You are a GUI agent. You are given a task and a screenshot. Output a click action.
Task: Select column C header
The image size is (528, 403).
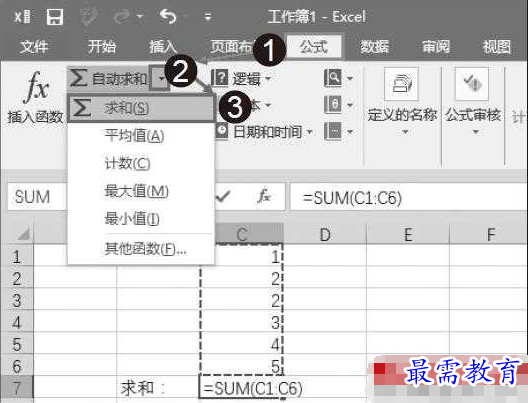tap(242, 234)
